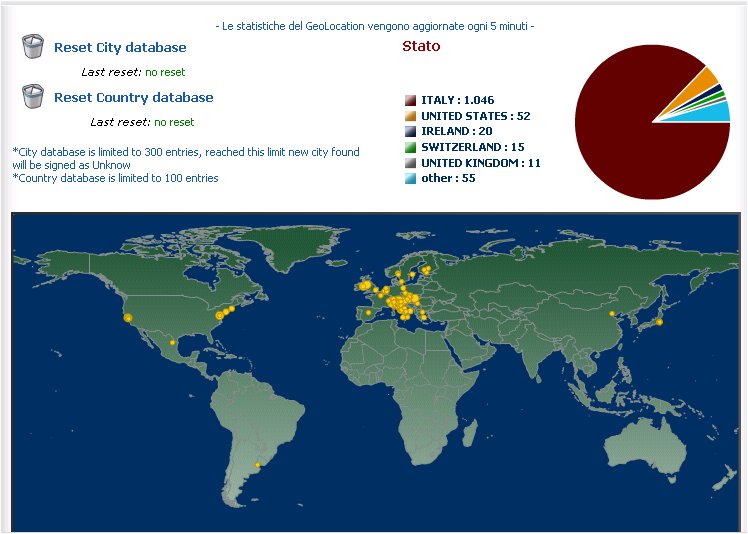Click the yellow marker in southern South America
This screenshot has width=748, height=534.
[x=258, y=464]
